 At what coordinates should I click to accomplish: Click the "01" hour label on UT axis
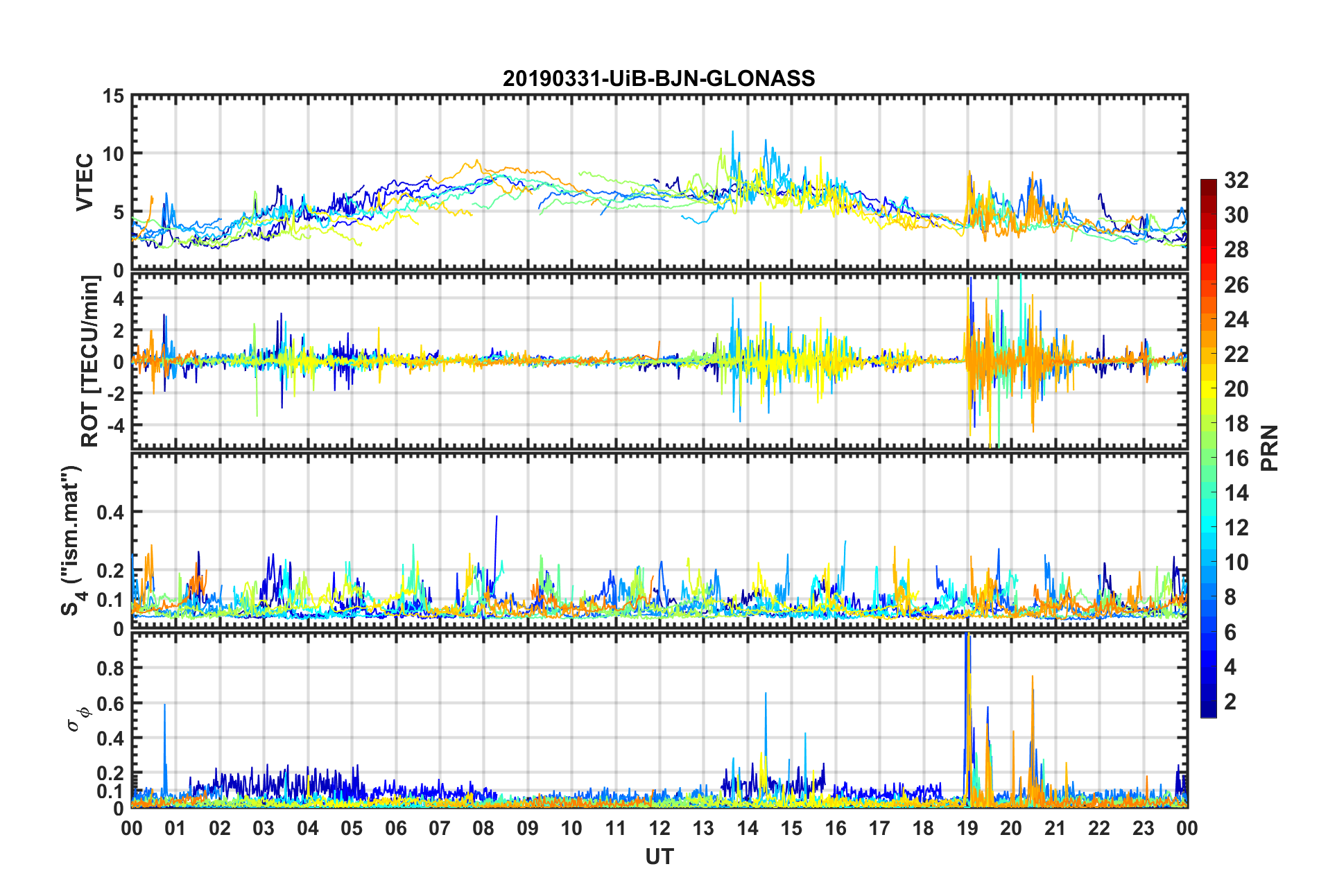(175, 828)
